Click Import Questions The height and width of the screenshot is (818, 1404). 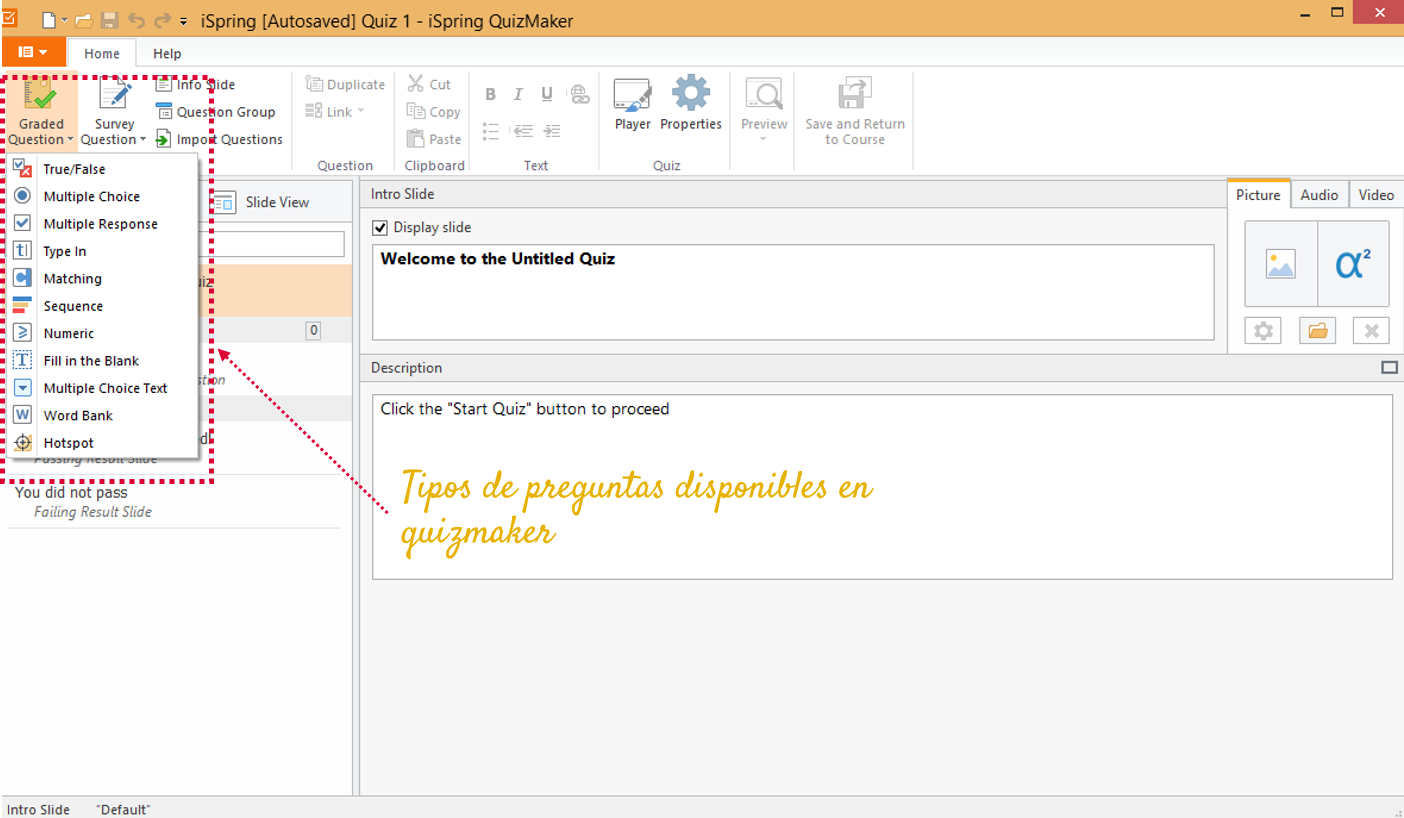tap(219, 139)
